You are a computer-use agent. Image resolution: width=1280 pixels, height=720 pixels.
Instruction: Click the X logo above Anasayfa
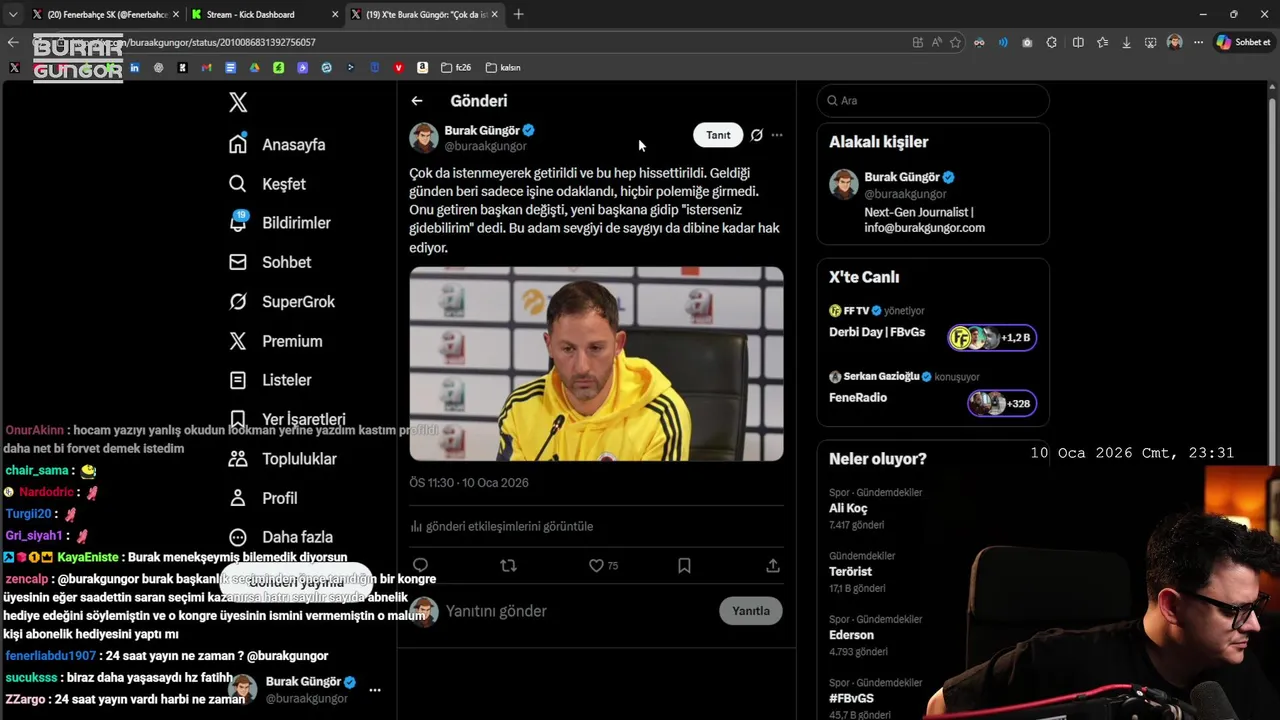point(238,102)
